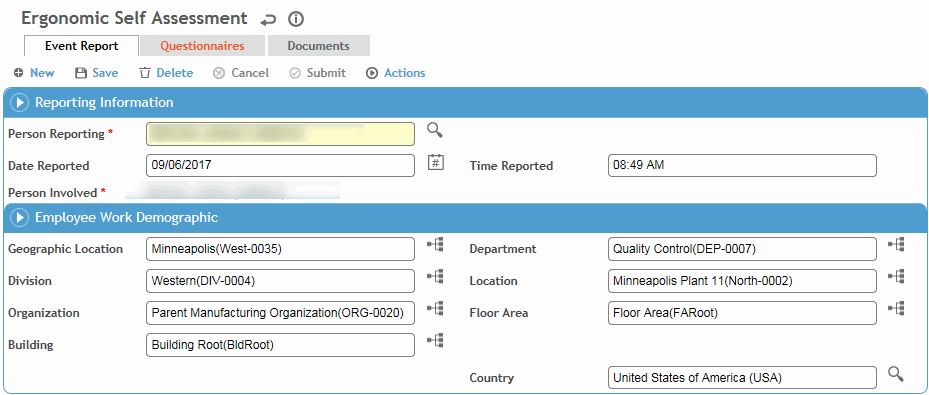Click the Submit button label

[x=326, y=73]
